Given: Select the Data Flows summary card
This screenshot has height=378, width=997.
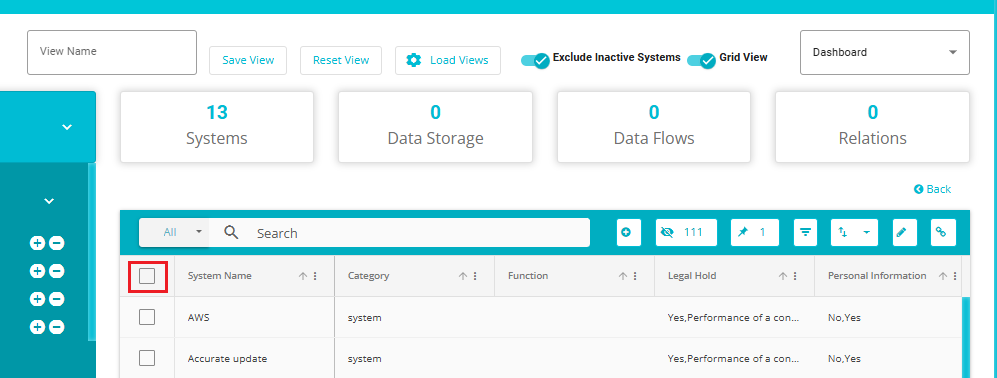Looking at the screenshot, I should click(x=654, y=127).
